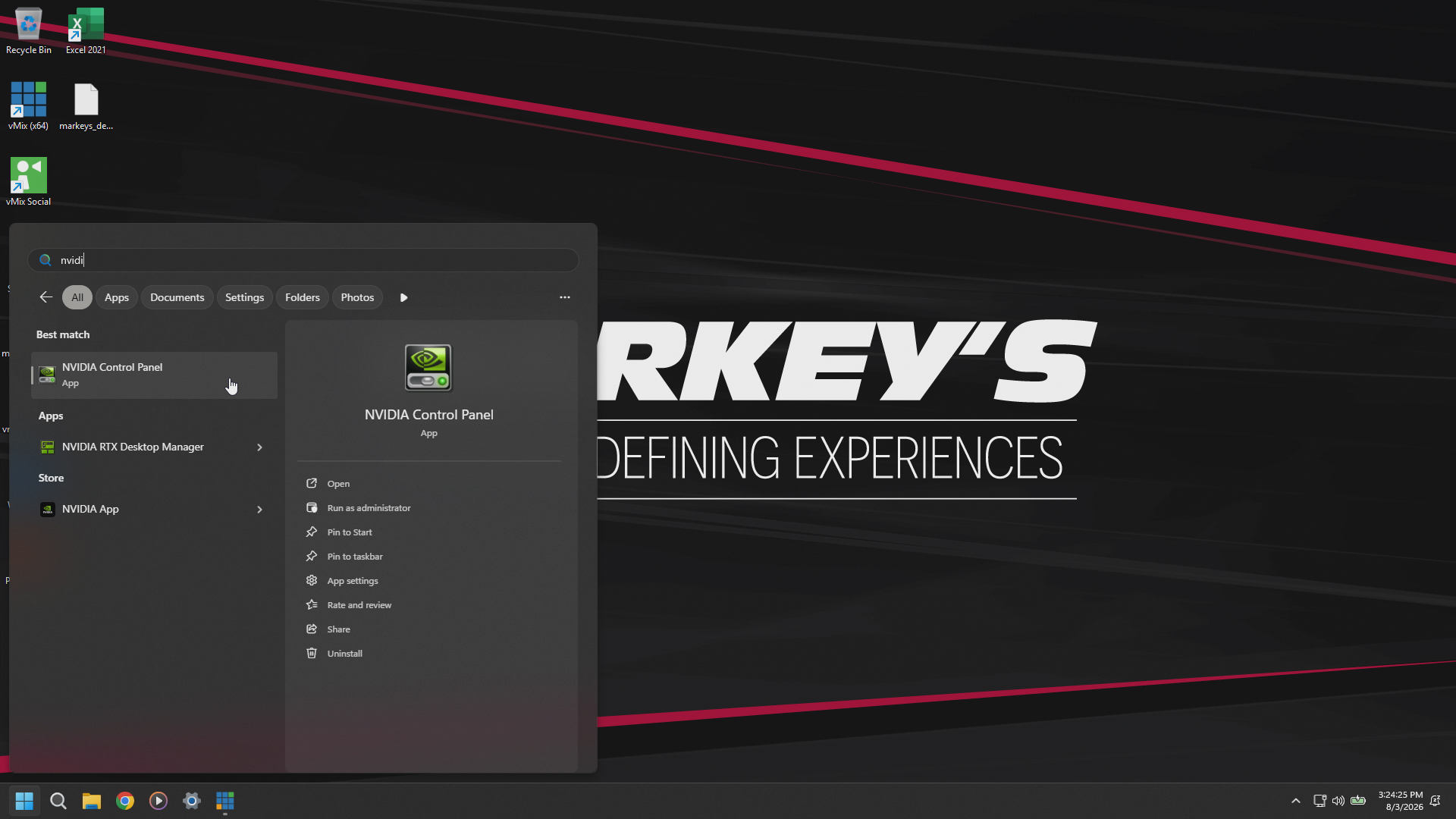The image size is (1456, 819).
Task: Go back with the search panel arrow
Action: 45,297
